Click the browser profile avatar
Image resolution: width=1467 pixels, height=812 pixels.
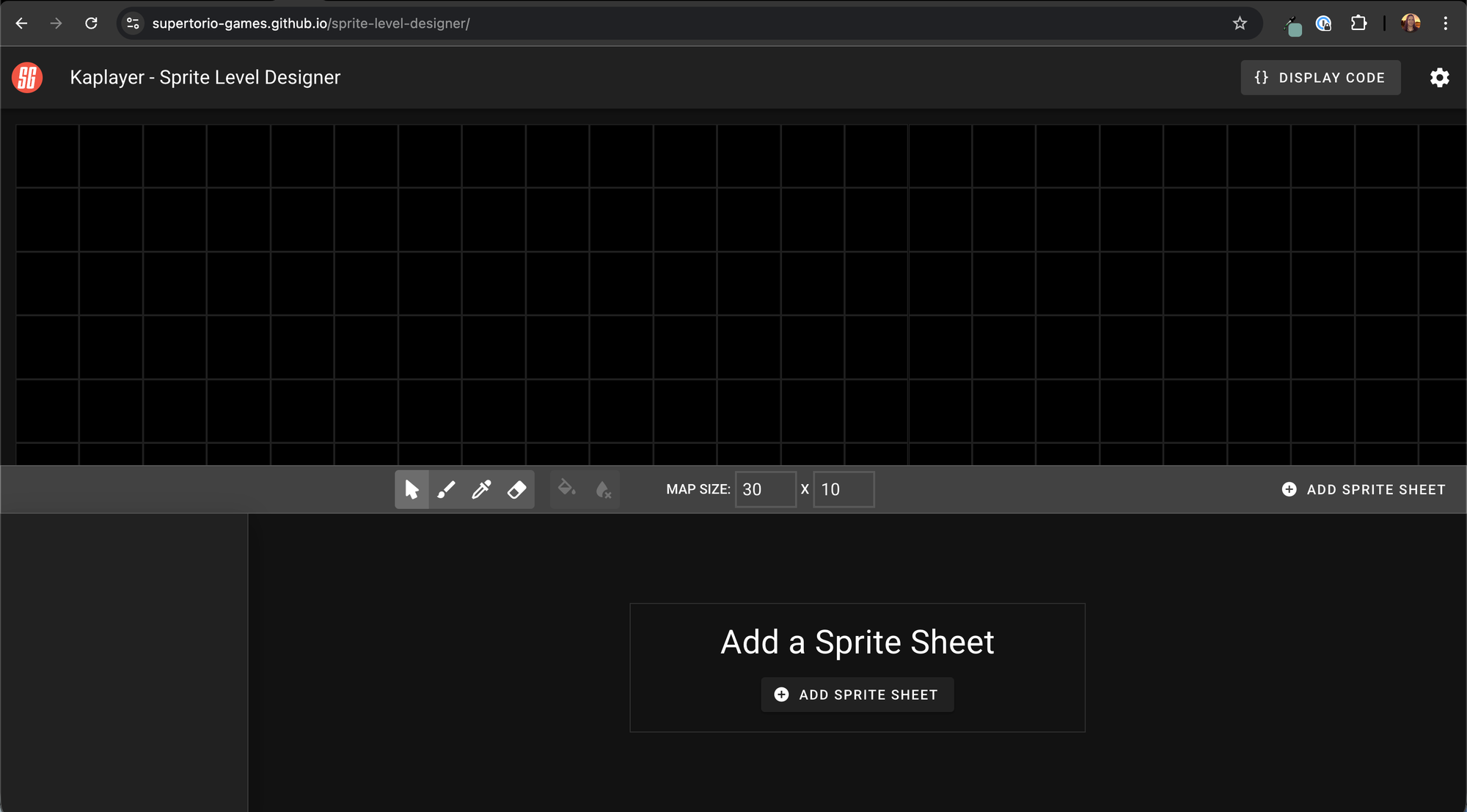click(1409, 23)
